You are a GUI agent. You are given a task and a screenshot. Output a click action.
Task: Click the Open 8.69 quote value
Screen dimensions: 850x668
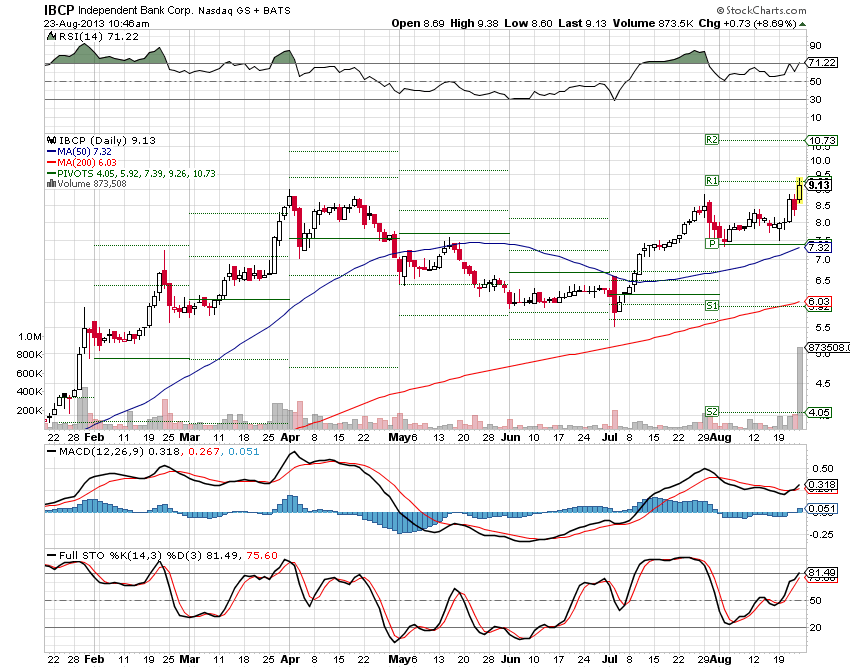[418, 23]
